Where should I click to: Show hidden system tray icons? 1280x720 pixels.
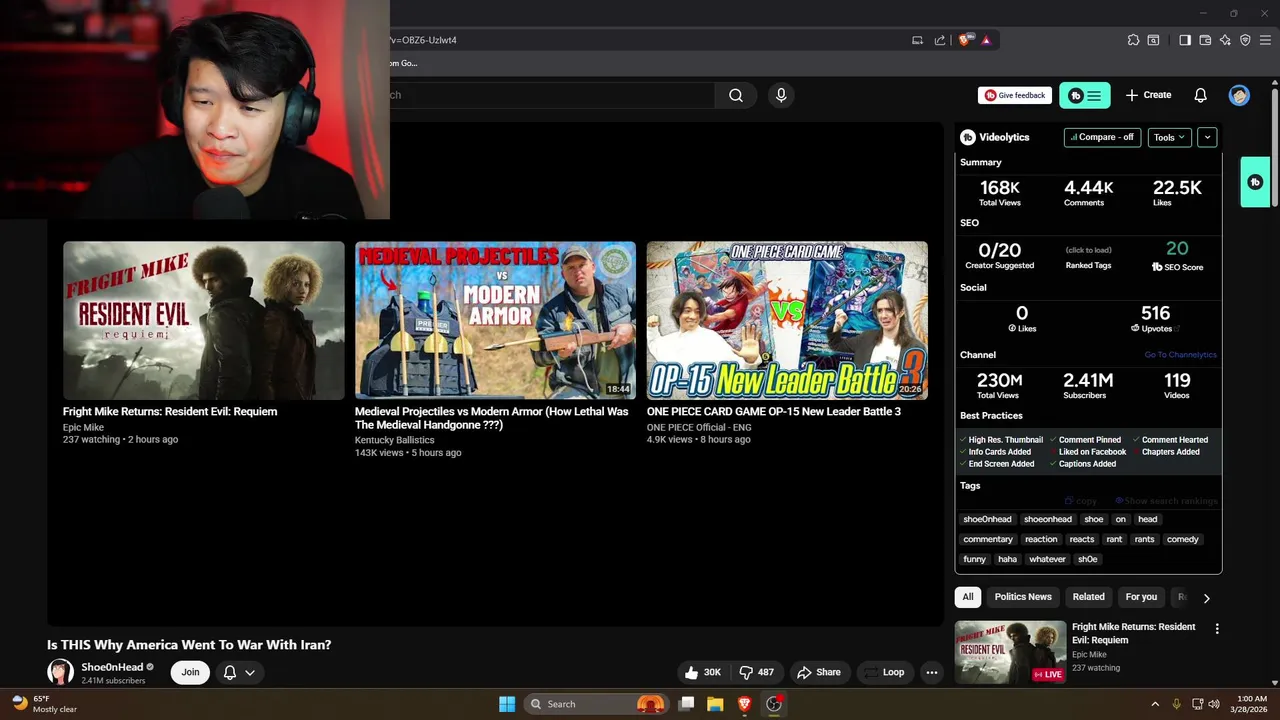[x=1155, y=704]
